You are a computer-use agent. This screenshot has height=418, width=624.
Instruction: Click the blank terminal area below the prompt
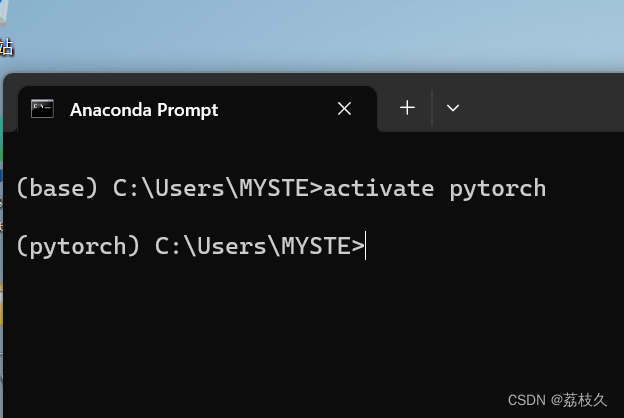point(300,330)
